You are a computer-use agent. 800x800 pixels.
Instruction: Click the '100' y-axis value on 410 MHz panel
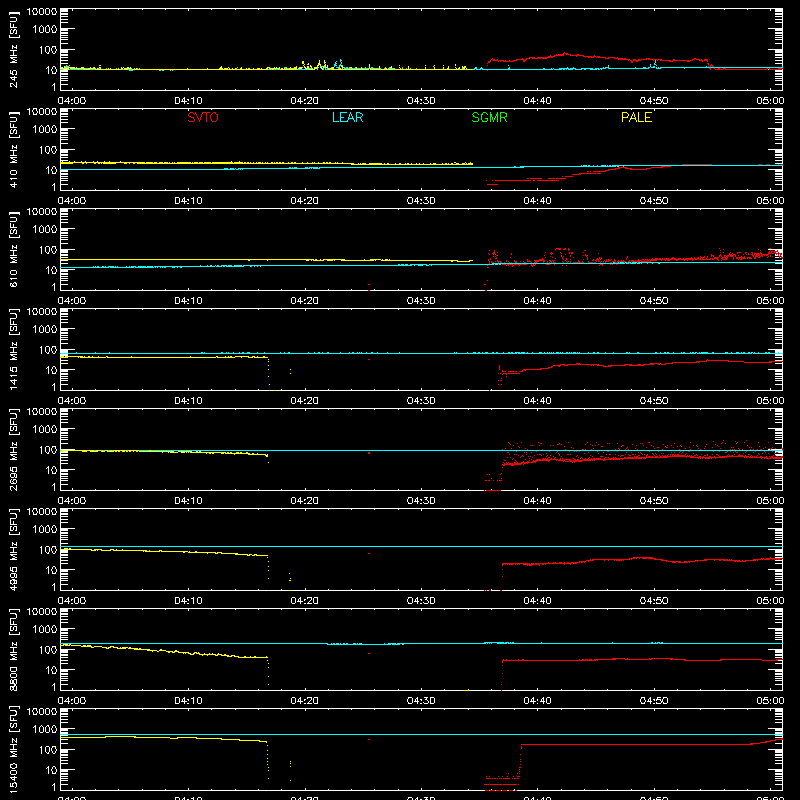point(48,150)
